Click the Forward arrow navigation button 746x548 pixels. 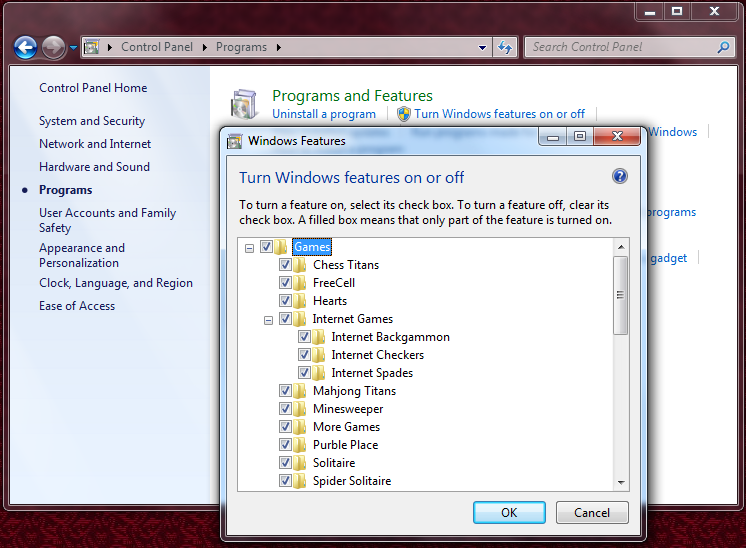pyautogui.click(x=53, y=48)
